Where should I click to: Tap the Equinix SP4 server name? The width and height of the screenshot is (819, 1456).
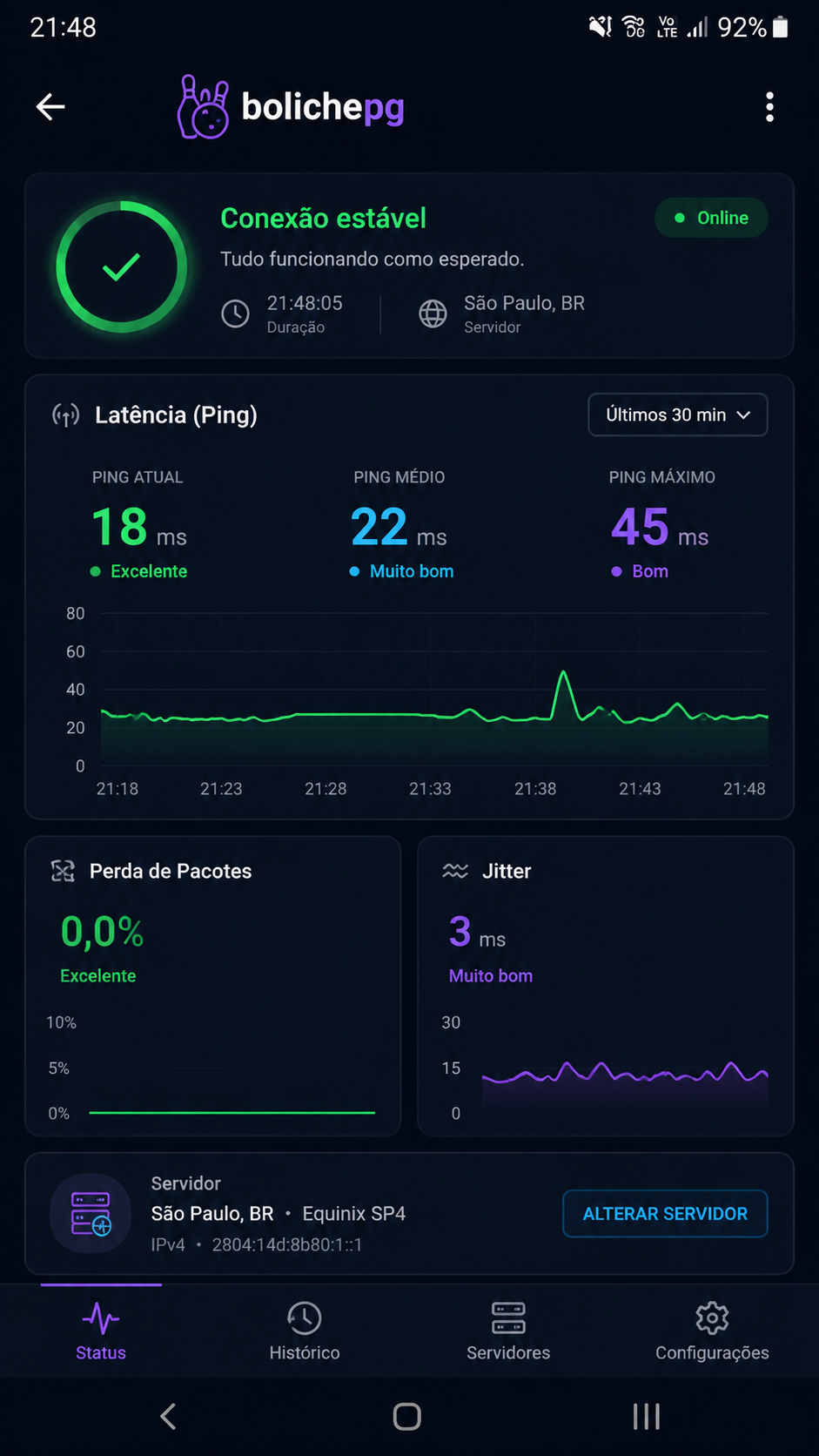pyautogui.click(x=354, y=1214)
